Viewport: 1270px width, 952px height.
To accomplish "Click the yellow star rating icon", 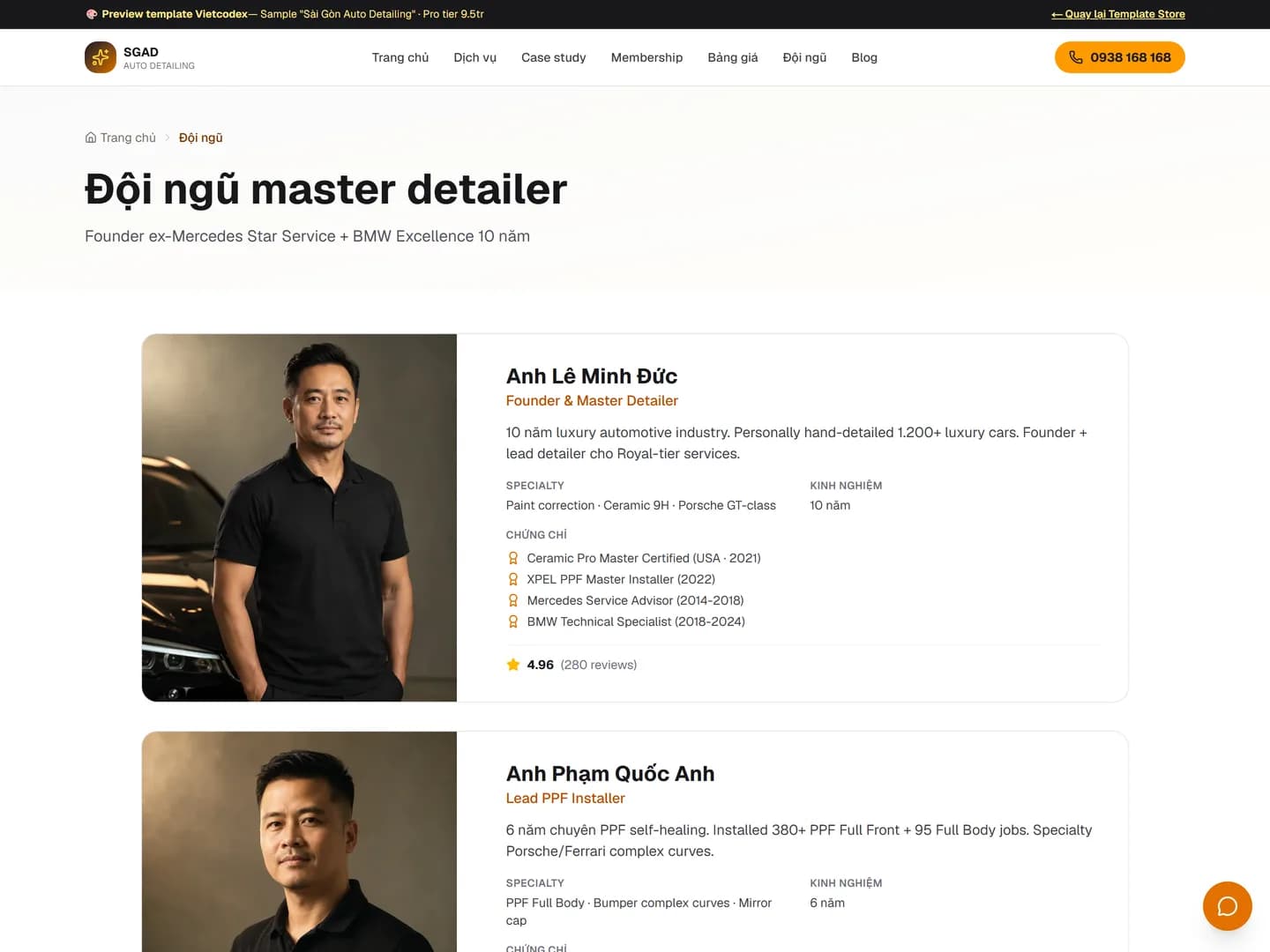I will tap(513, 665).
